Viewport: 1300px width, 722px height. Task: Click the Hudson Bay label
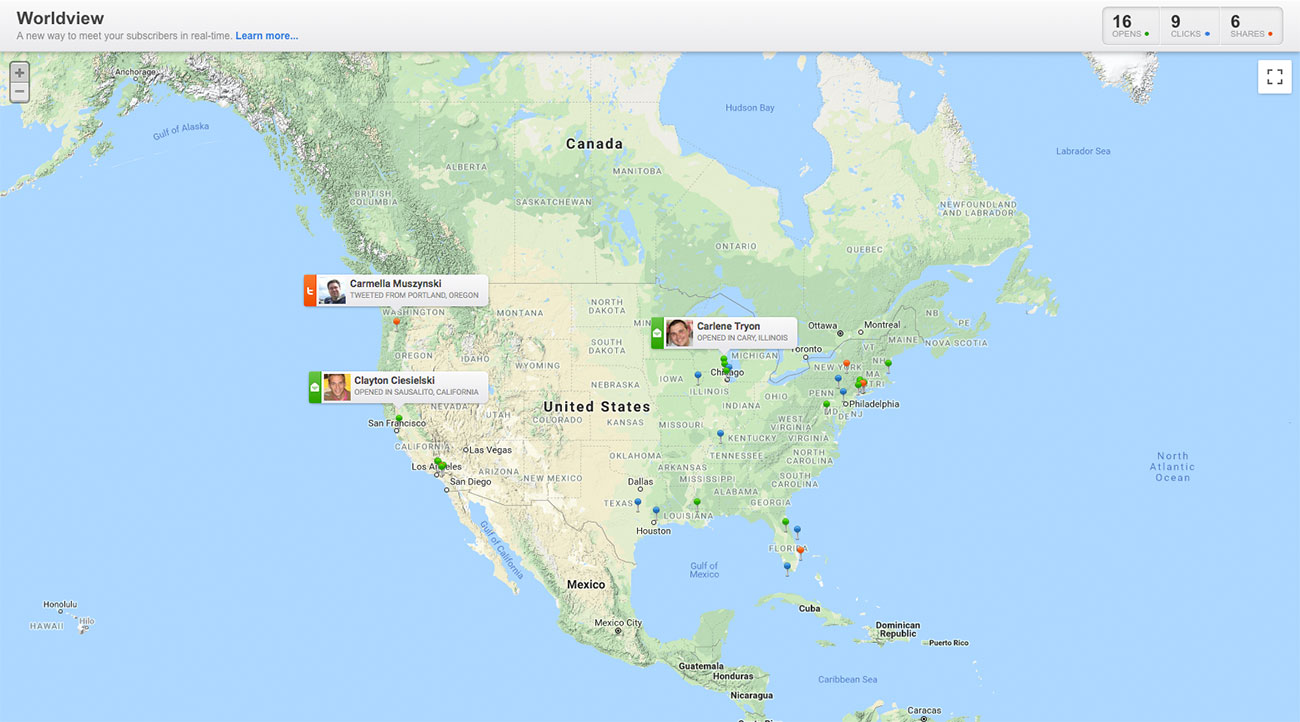pyautogui.click(x=750, y=108)
